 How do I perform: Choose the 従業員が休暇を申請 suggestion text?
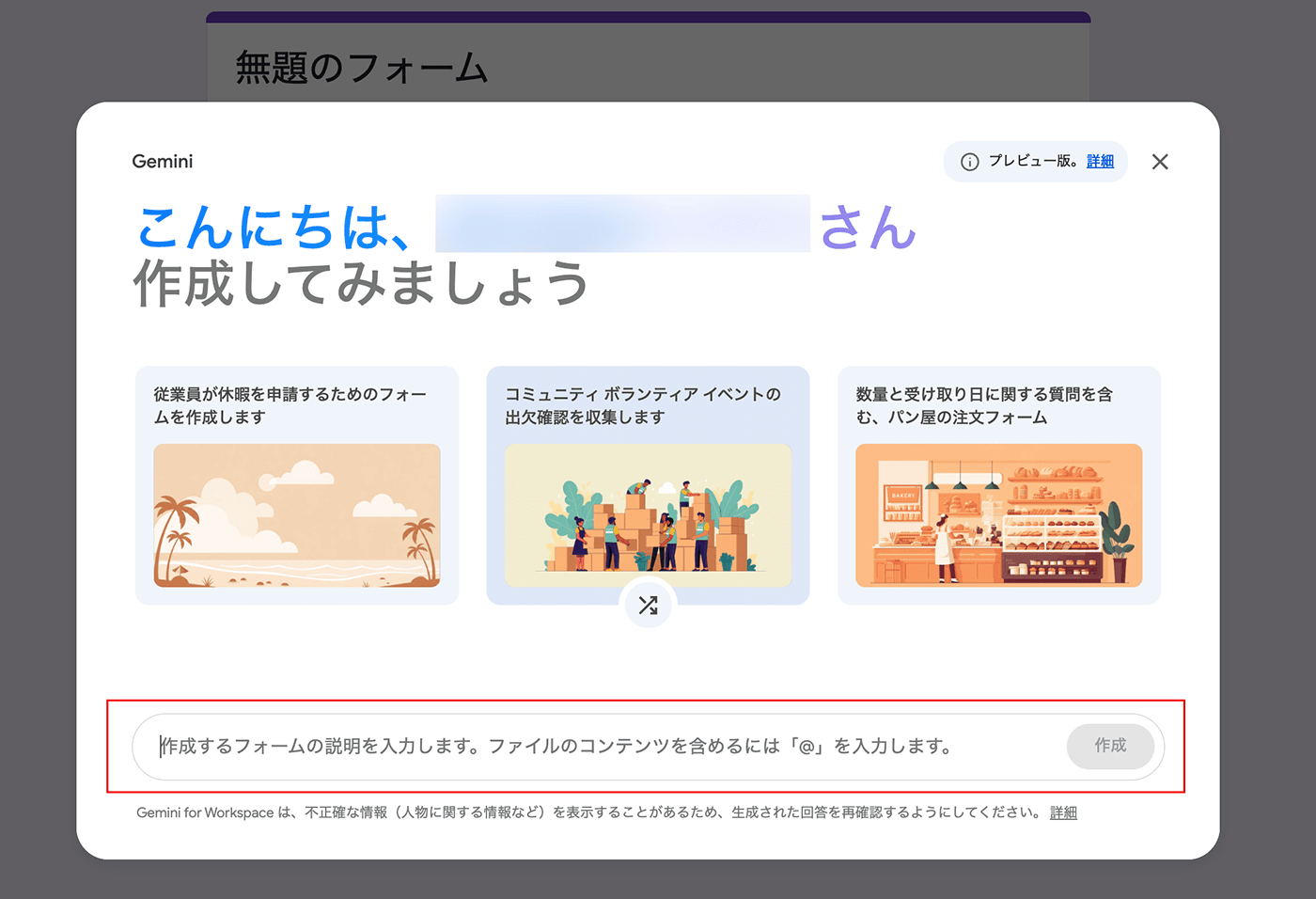tap(290, 405)
